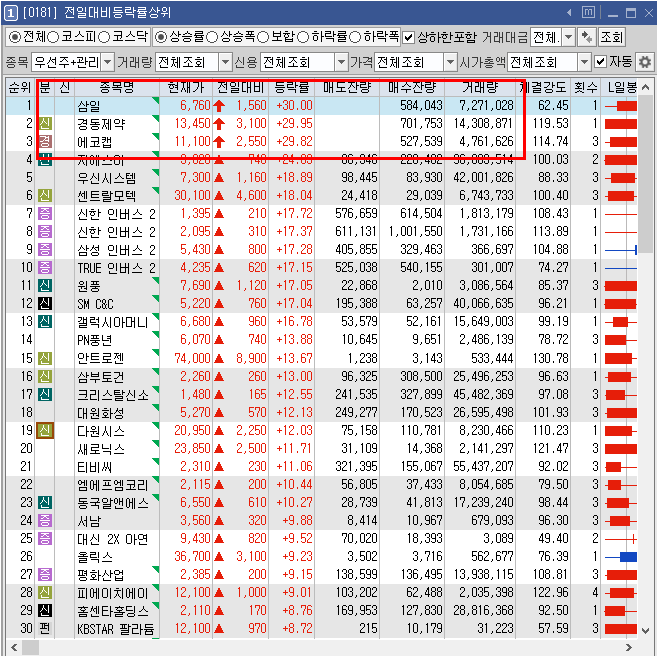Click the 신 badge on 안트로젠 row
657x656 pixels.
(x=45, y=358)
